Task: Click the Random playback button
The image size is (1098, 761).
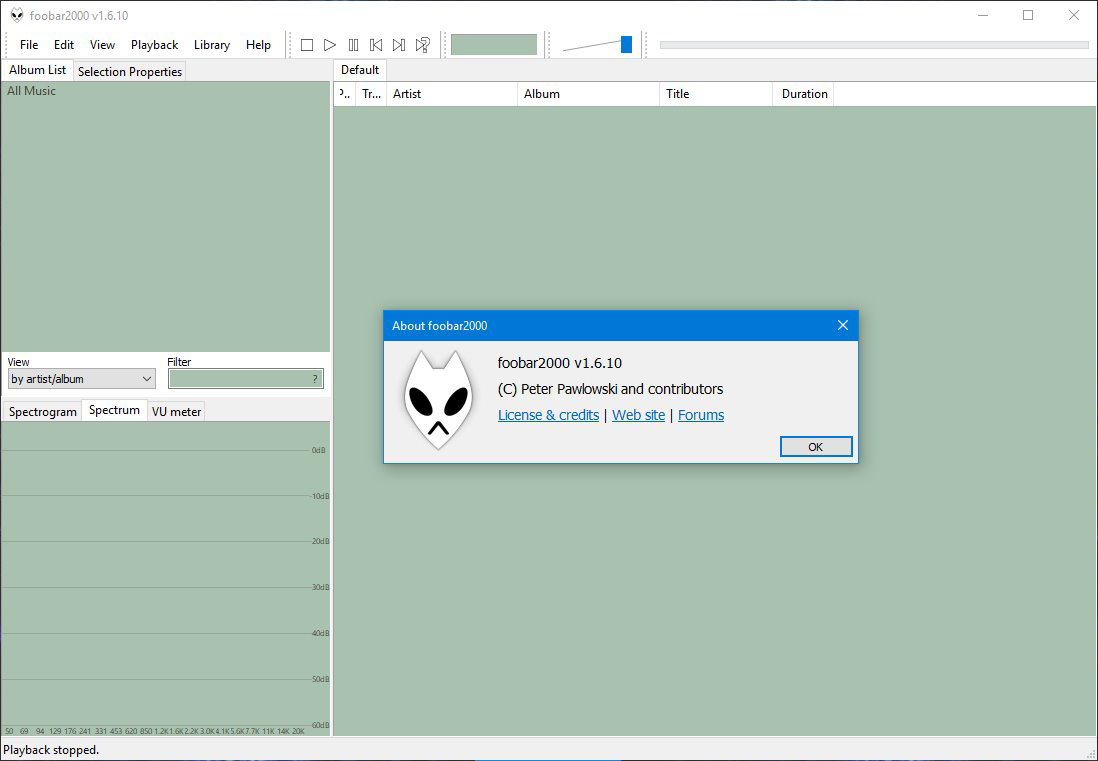Action: click(x=422, y=45)
